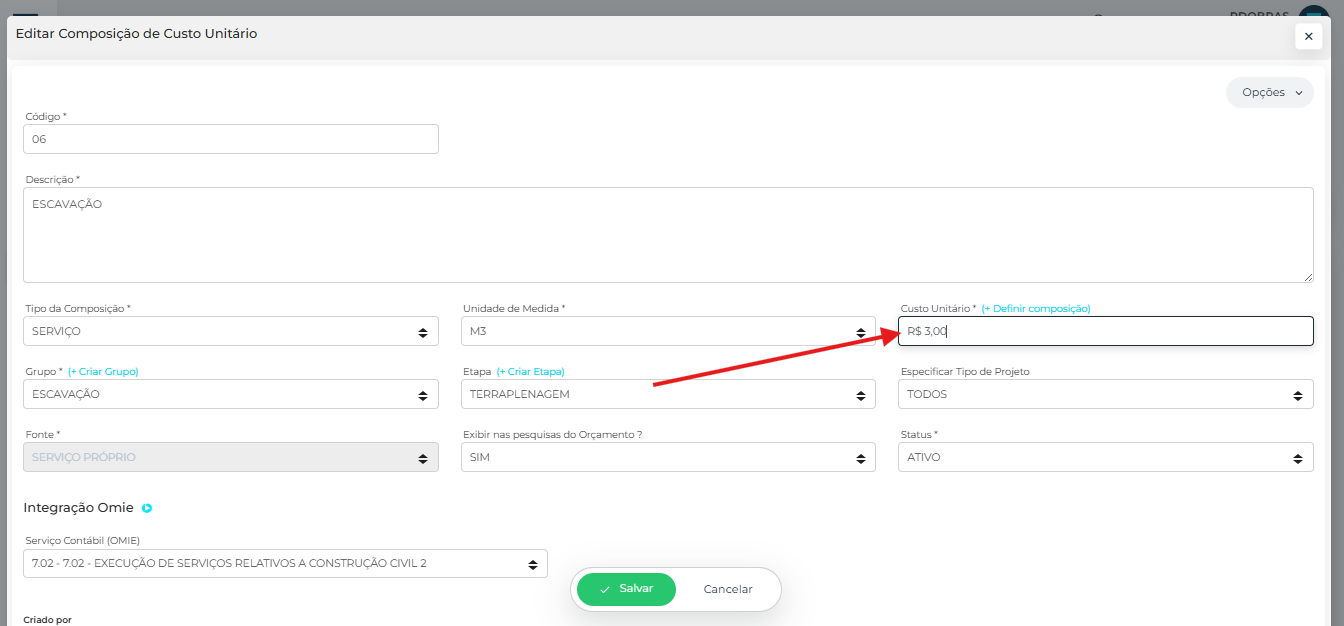The height and width of the screenshot is (626, 1344).
Task: Open Serviço Contábil (OMIE) dropdown
Action: (285, 563)
